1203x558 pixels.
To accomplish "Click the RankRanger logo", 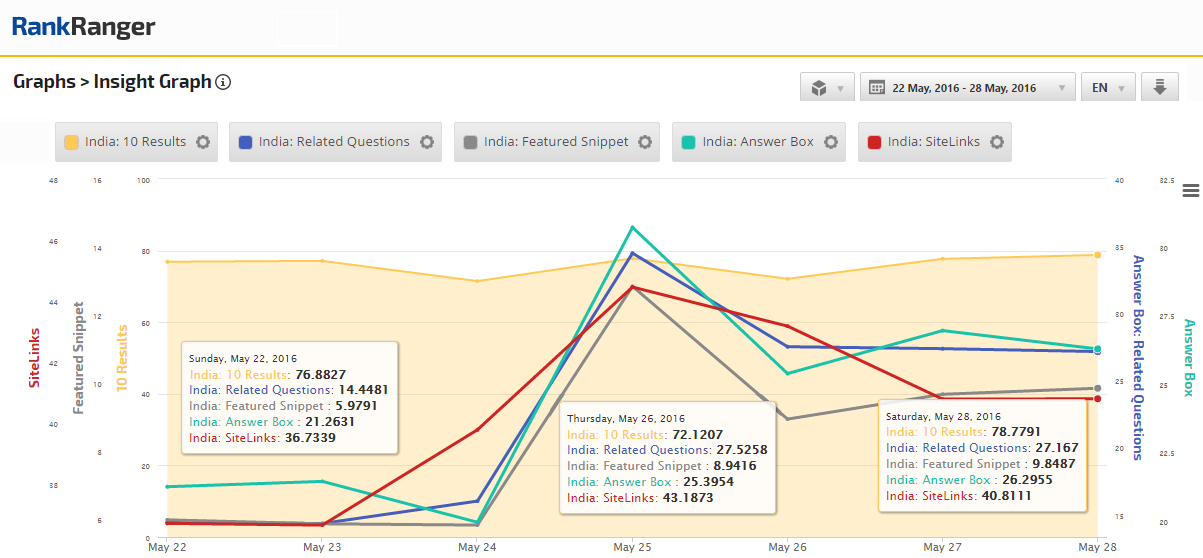I will pyautogui.click(x=83, y=27).
